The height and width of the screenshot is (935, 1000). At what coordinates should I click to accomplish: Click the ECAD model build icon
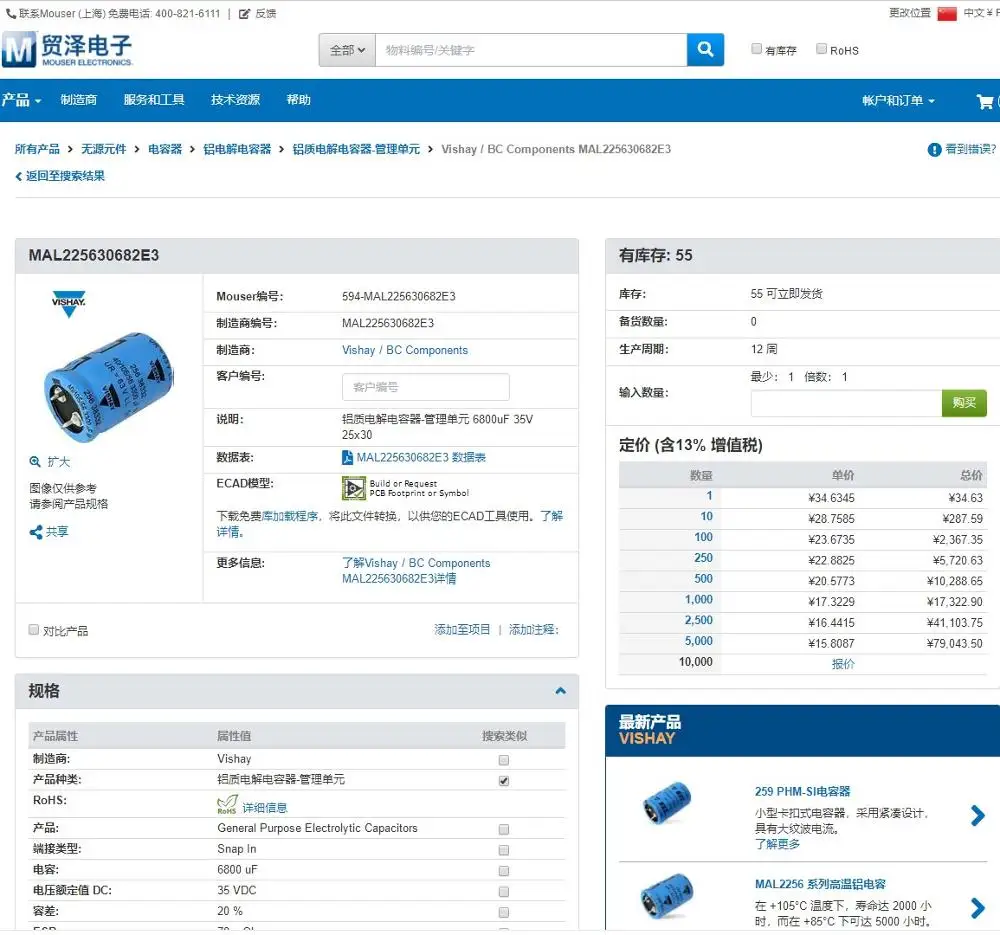pos(353,488)
